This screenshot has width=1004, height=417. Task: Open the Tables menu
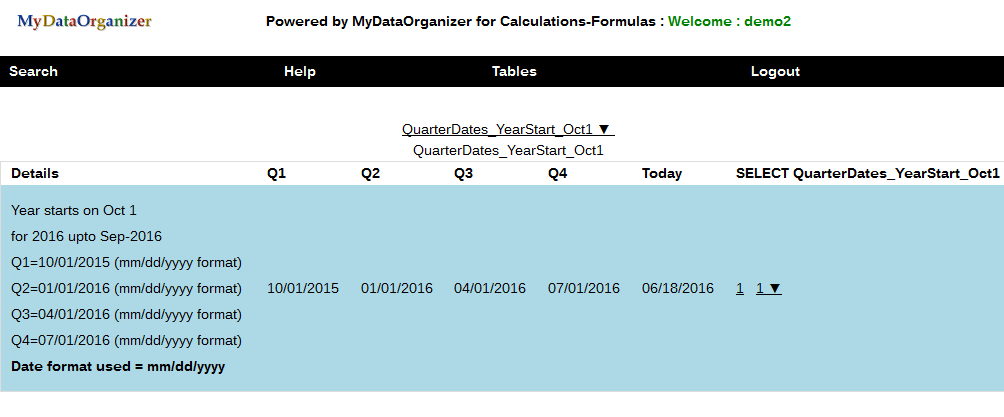[514, 71]
